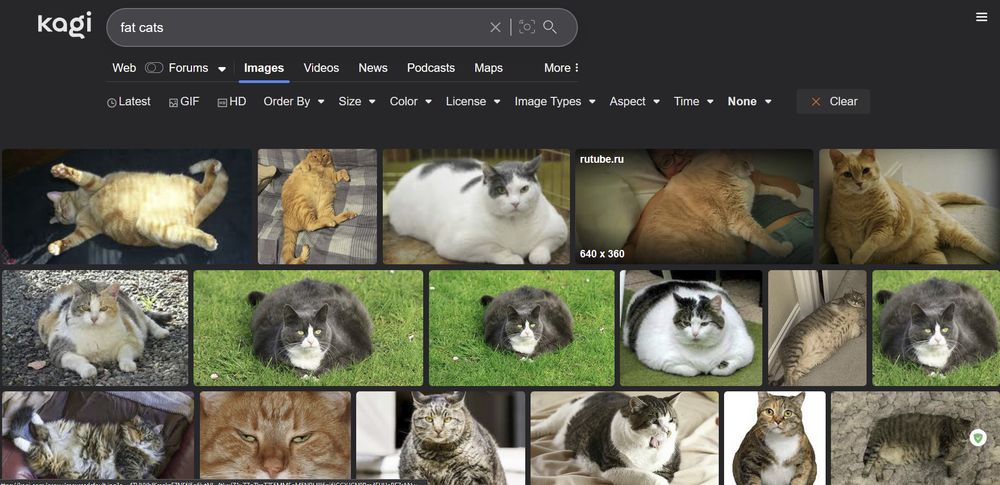Open the None dropdown
The width and height of the screenshot is (1000, 485).
(749, 101)
